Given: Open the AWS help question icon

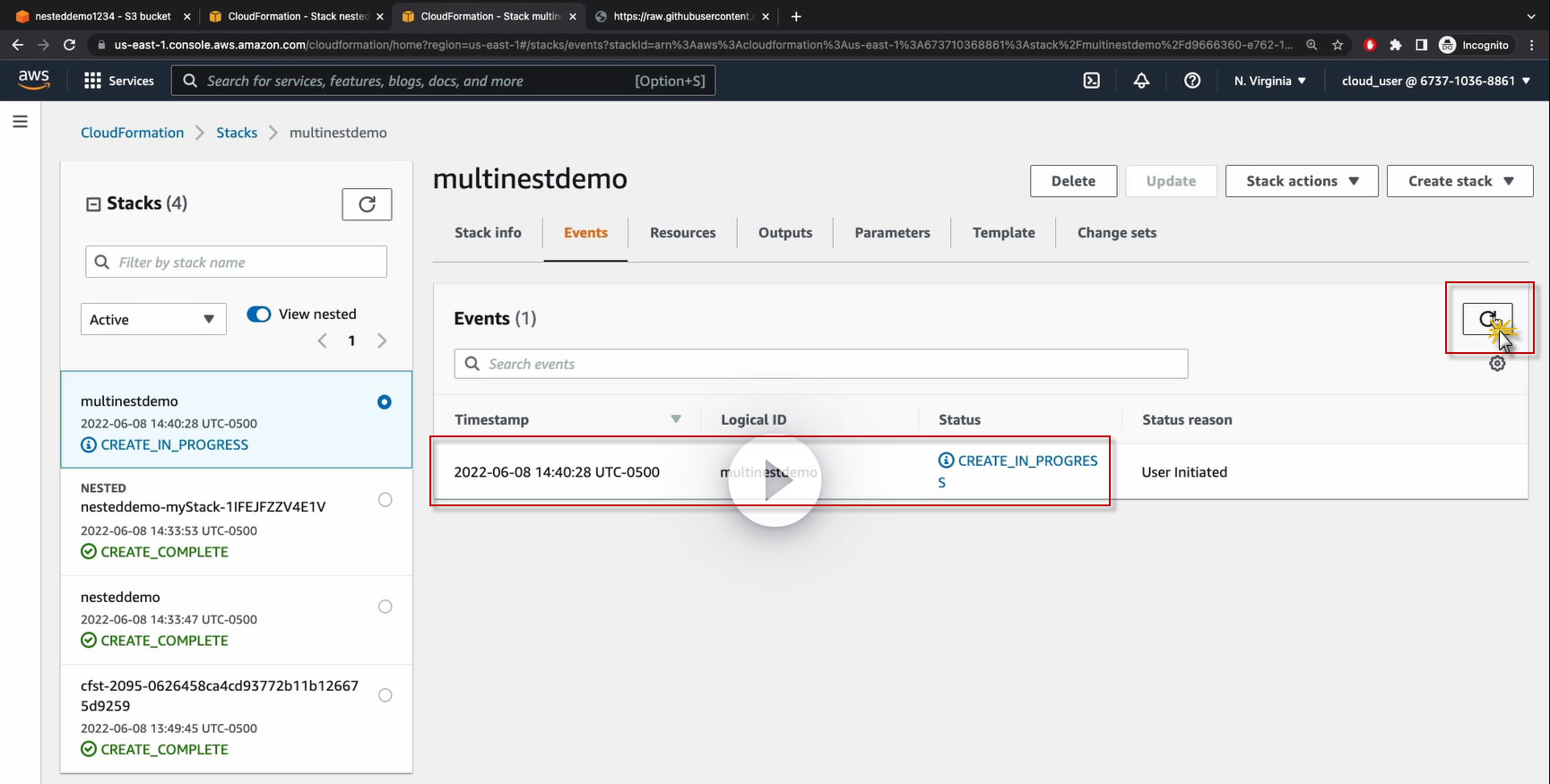Looking at the screenshot, I should click(1192, 81).
